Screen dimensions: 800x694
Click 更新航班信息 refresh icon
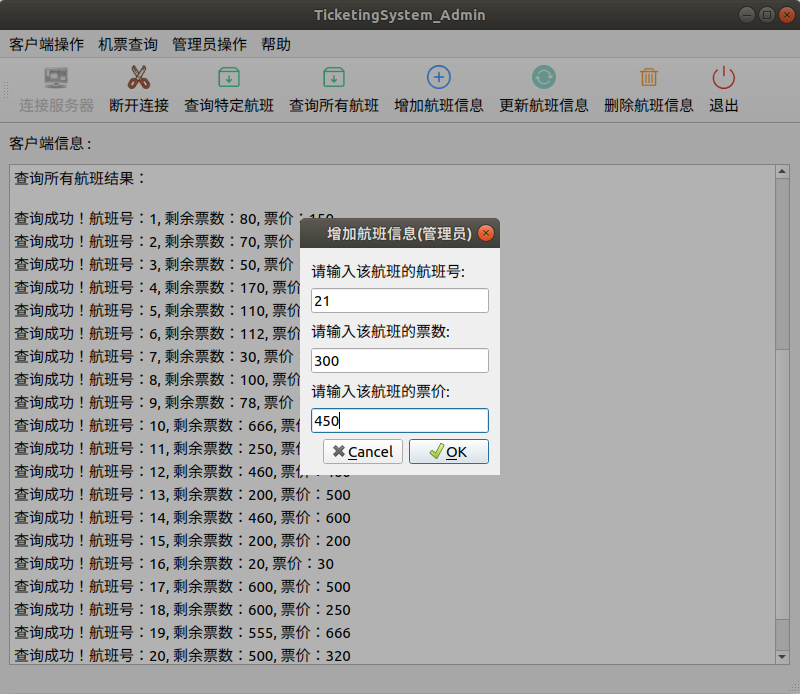point(544,78)
